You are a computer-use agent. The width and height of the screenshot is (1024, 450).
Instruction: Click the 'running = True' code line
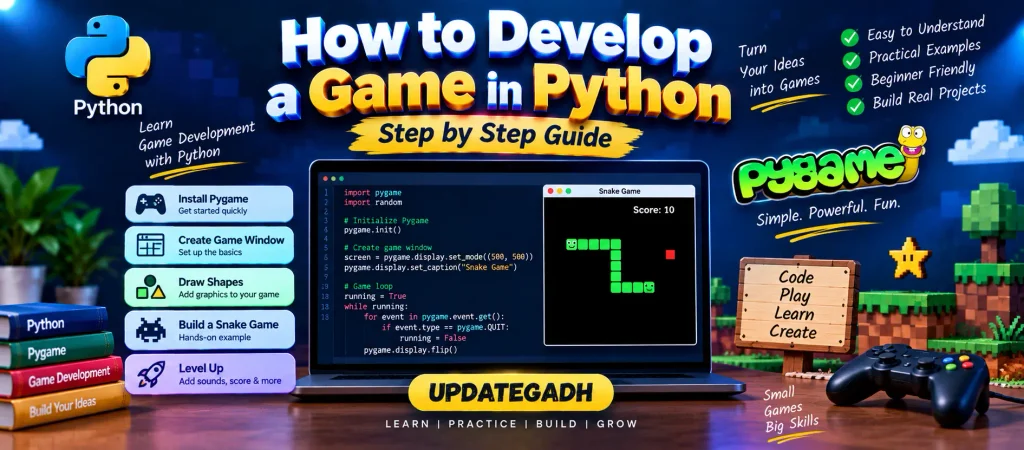coord(375,297)
